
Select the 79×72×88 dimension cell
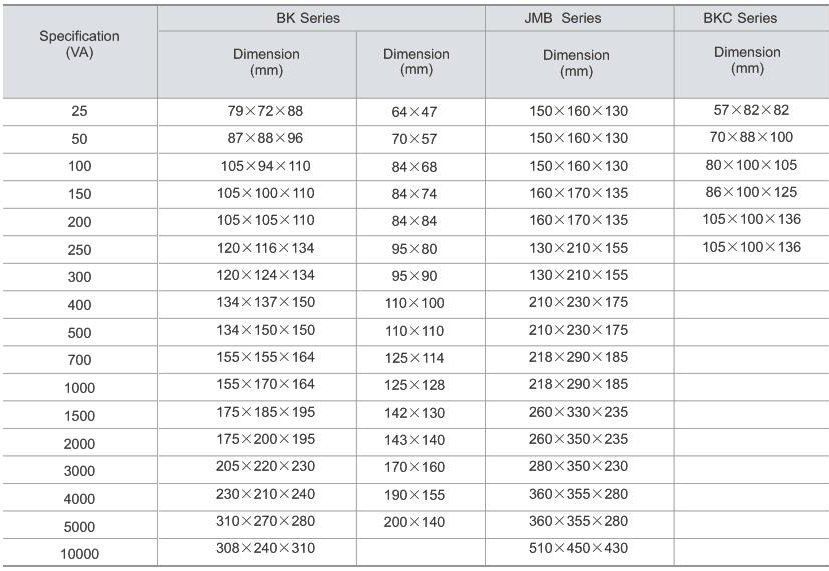[x=257, y=111]
